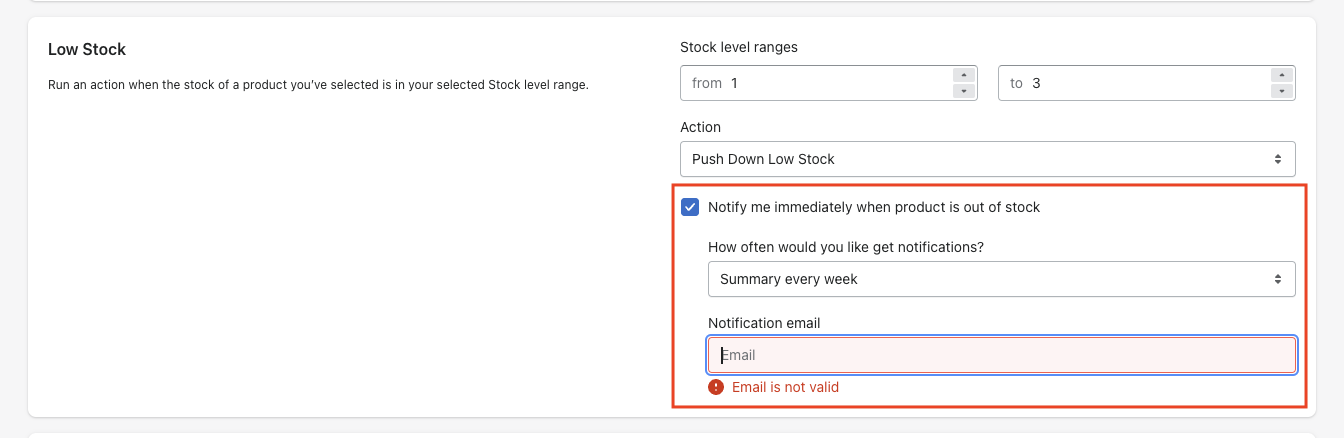Click the red email error icon
This screenshot has height=438, width=1344.
click(x=716, y=387)
